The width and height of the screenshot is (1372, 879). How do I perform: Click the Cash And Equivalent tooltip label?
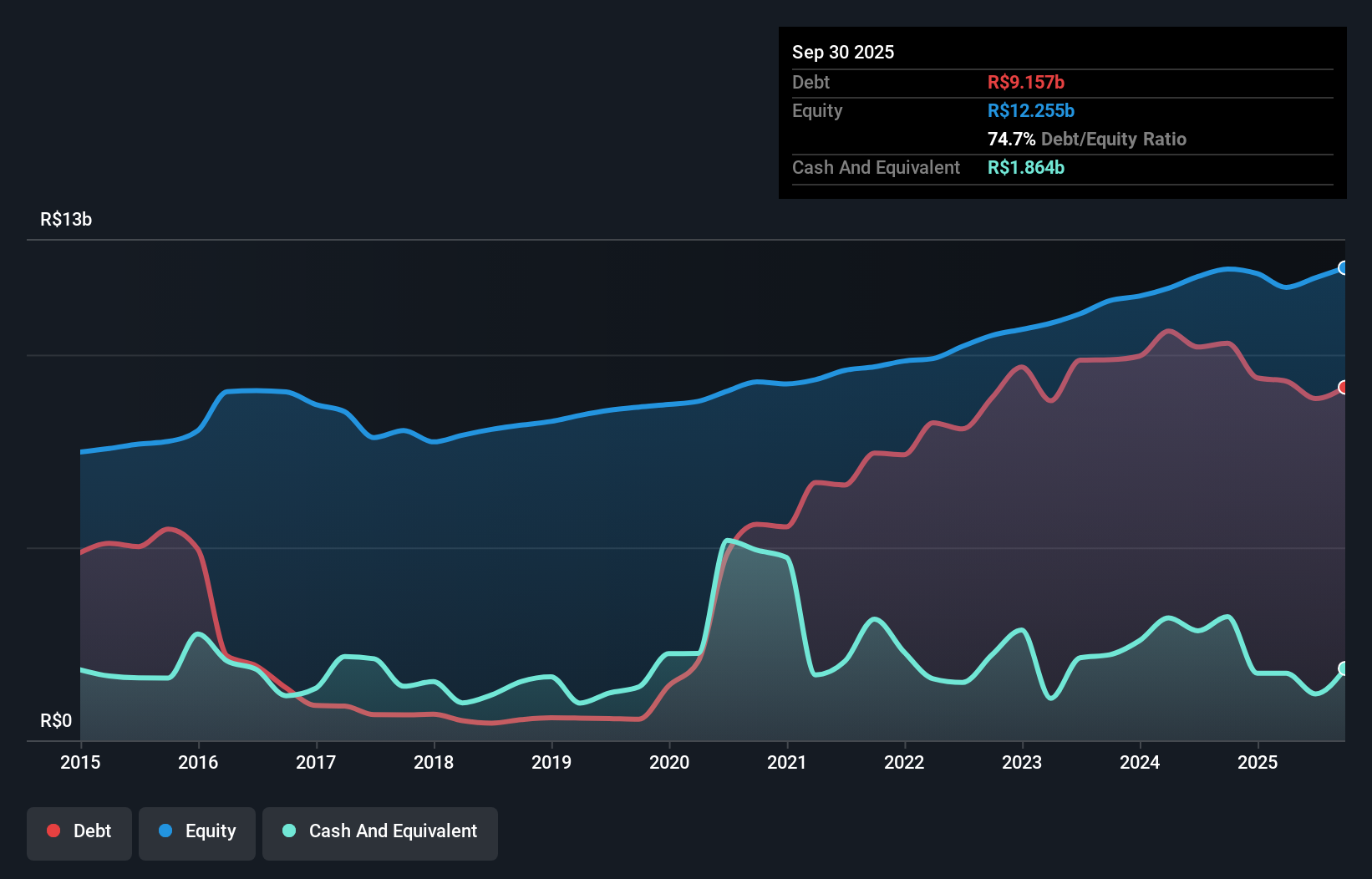(876, 167)
